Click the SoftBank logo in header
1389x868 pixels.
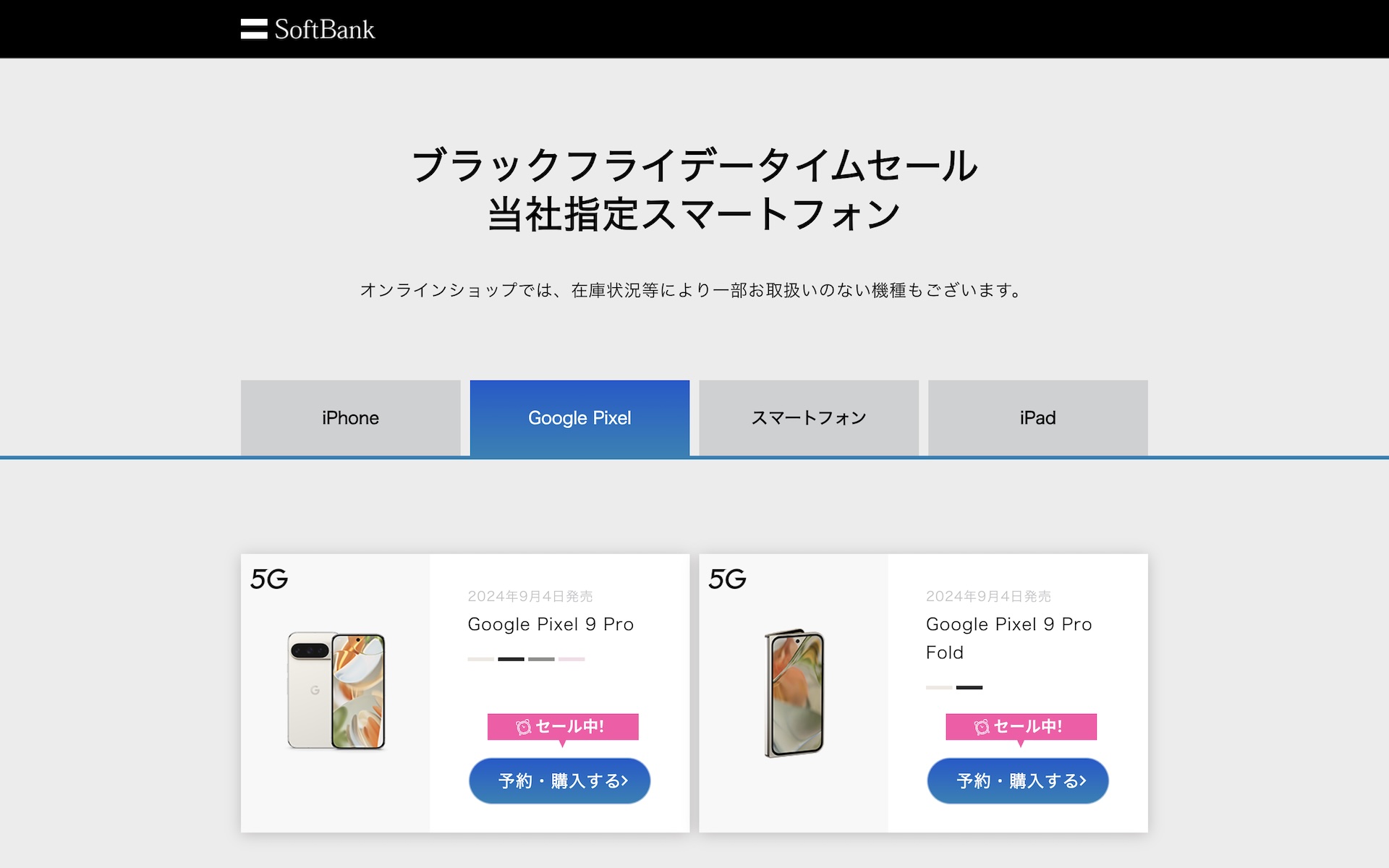[x=307, y=29]
